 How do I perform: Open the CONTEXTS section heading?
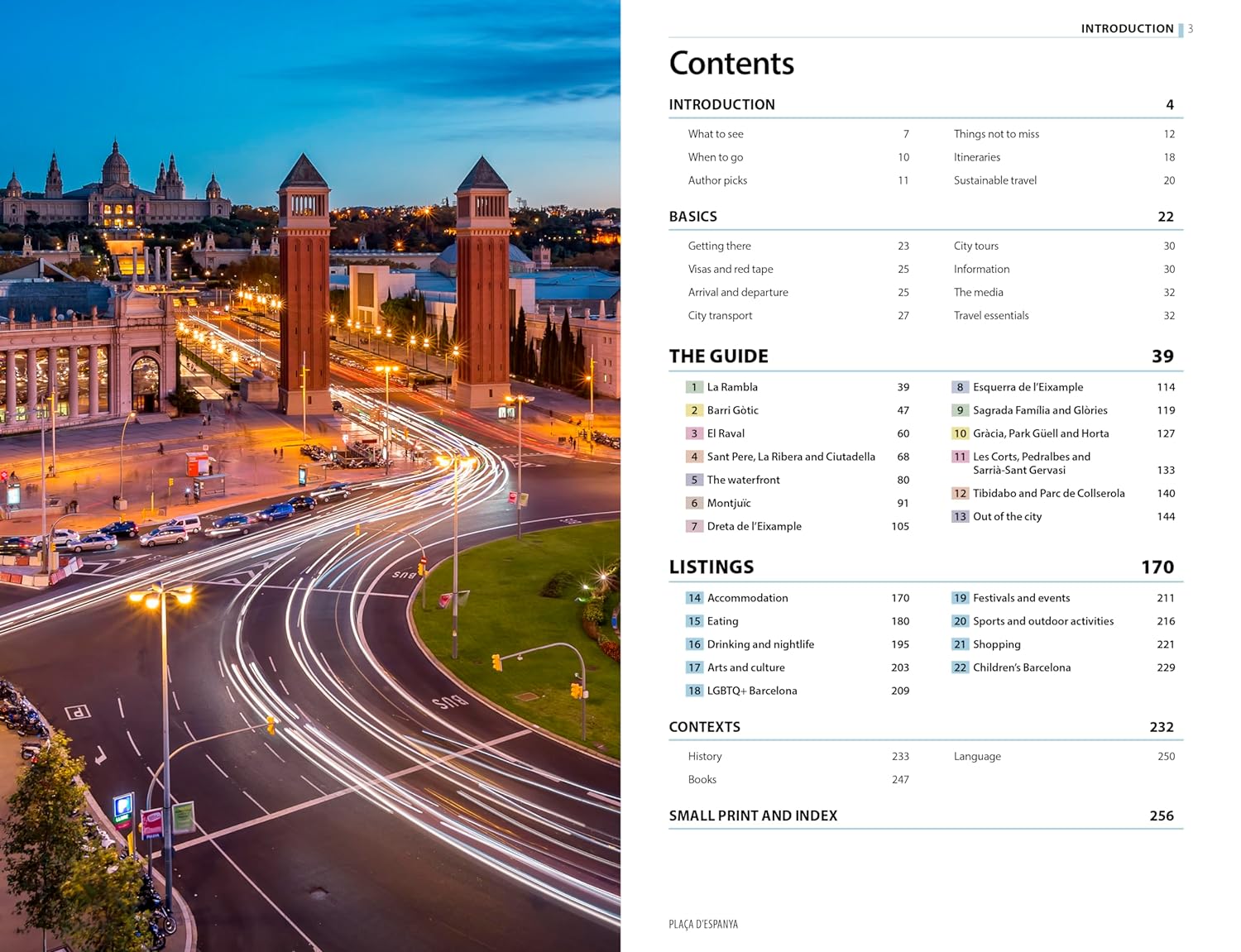click(704, 727)
